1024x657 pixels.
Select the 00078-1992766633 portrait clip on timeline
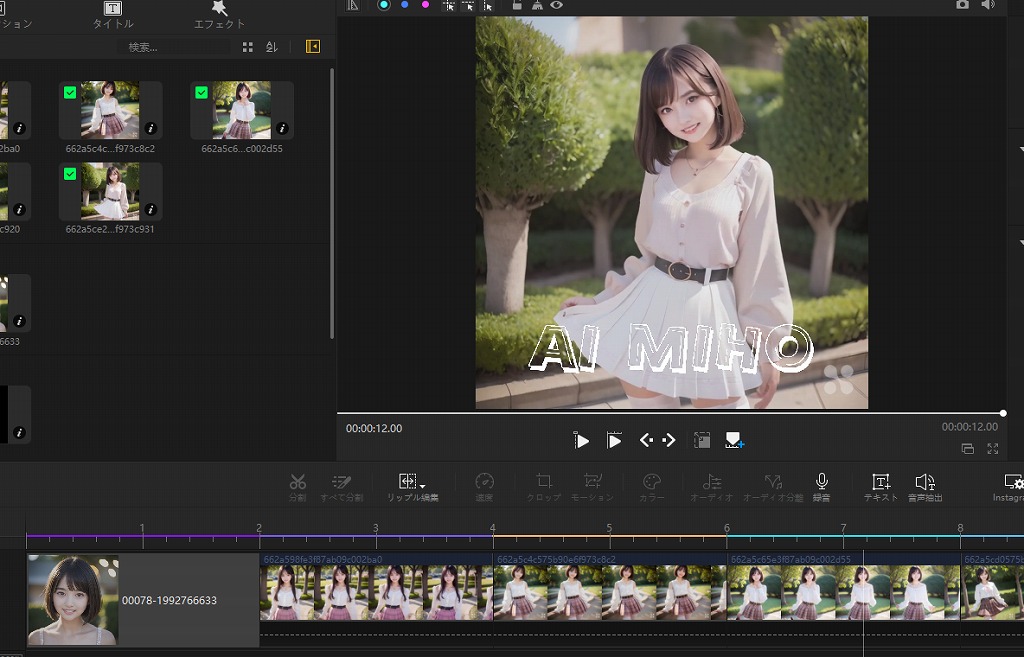(x=143, y=600)
